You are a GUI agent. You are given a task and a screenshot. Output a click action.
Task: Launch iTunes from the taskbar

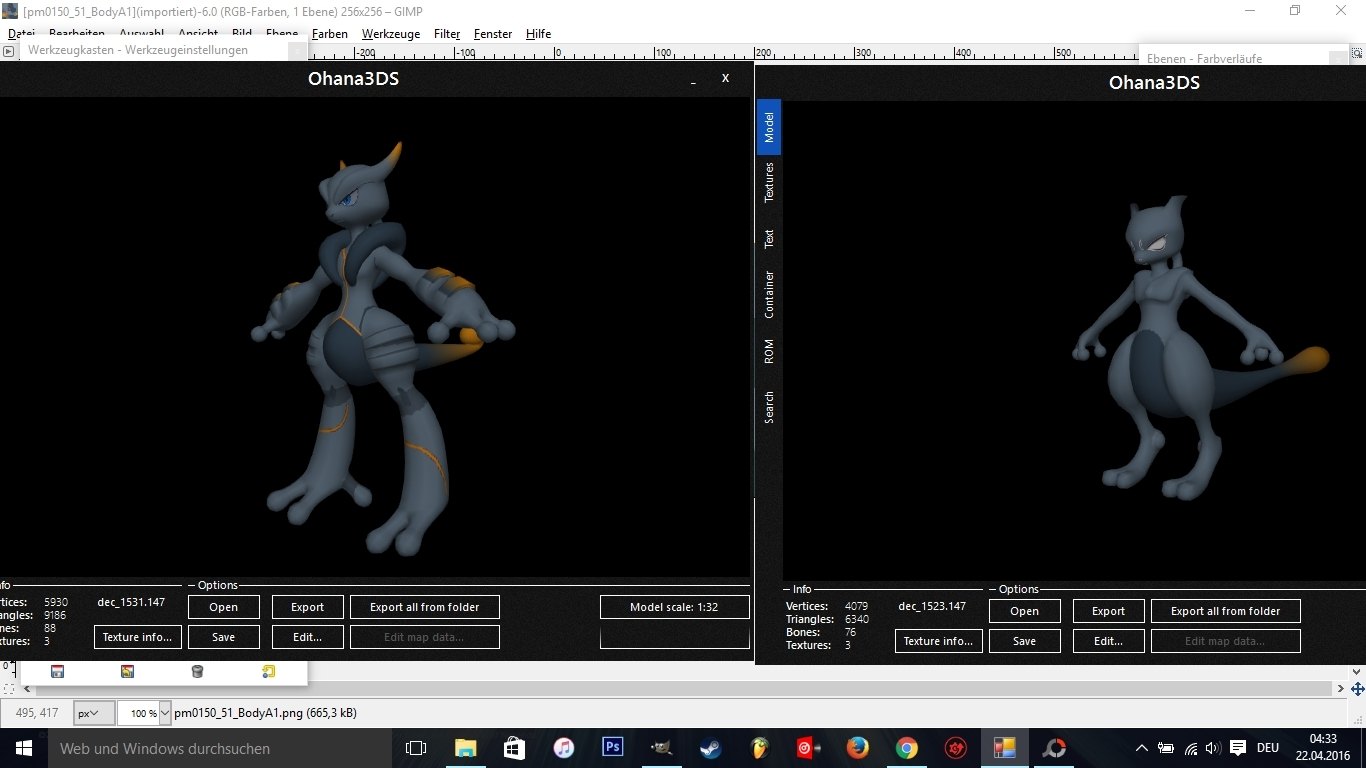click(x=563, y=748)
